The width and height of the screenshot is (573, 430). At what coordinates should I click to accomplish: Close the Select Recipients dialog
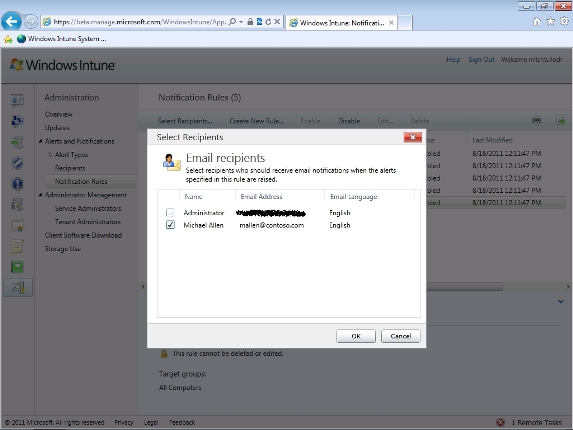click(x=413, y=137)
